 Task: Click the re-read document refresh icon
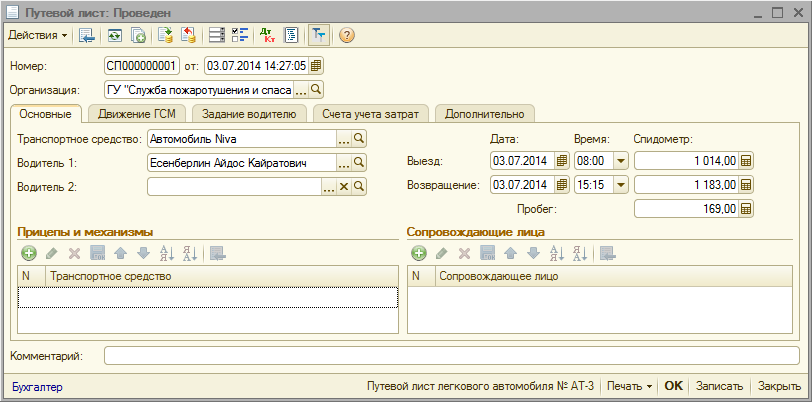coord(115,35)
